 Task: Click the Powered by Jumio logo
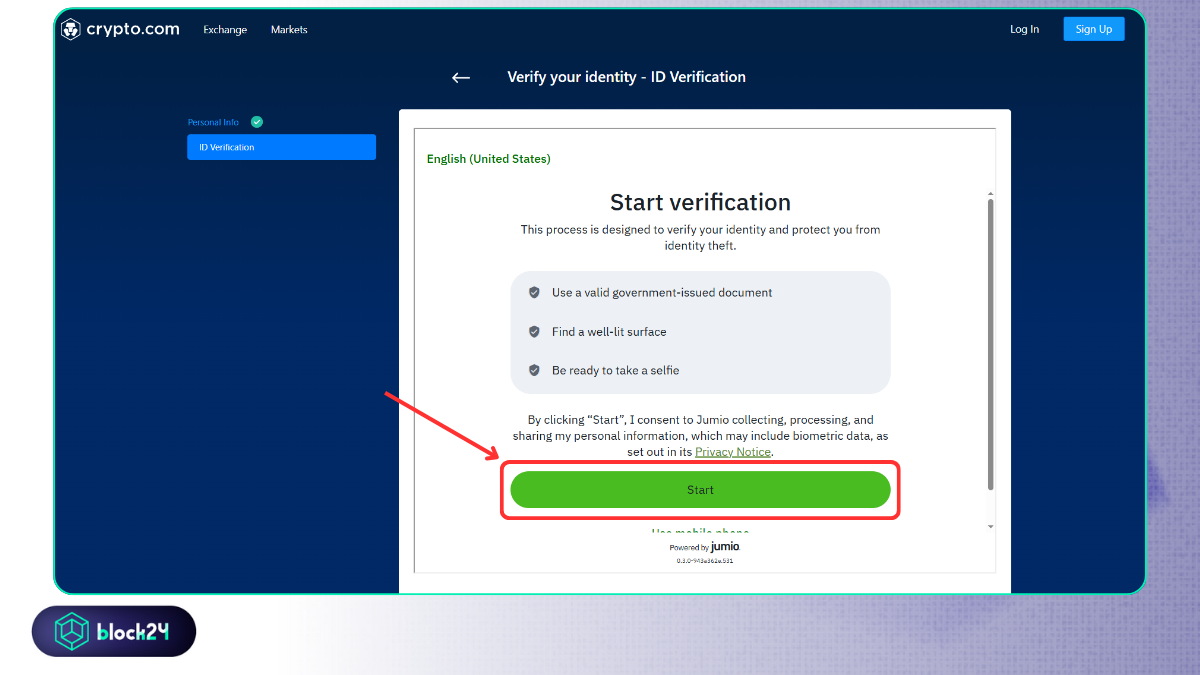(x=705, y=547)
